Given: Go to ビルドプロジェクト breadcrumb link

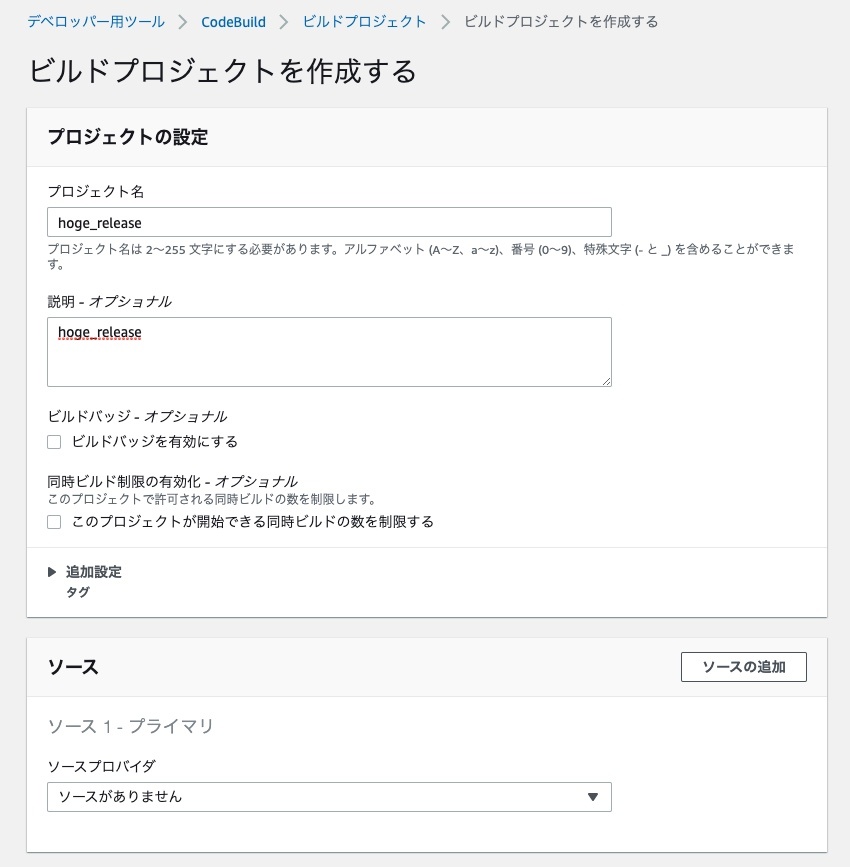Looking at the screenshot, I should pos(364,21).
